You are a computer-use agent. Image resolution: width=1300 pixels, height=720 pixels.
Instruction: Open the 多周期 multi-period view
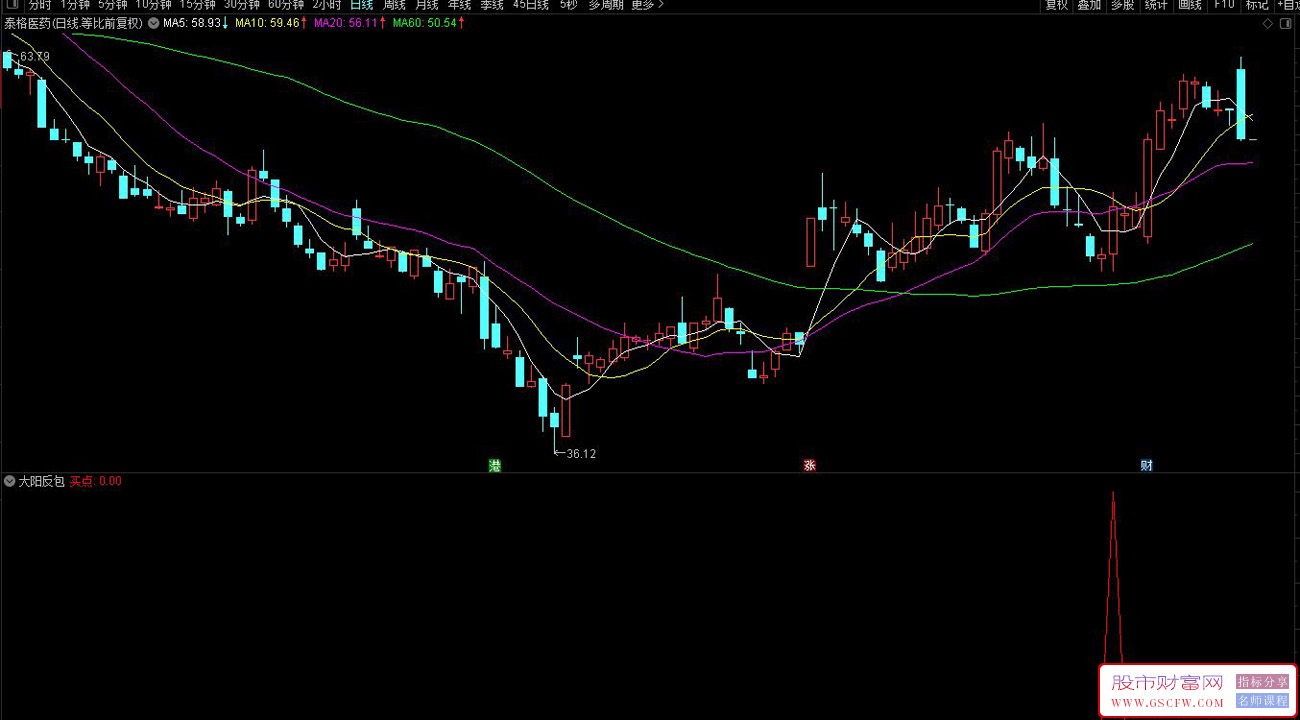606,5
